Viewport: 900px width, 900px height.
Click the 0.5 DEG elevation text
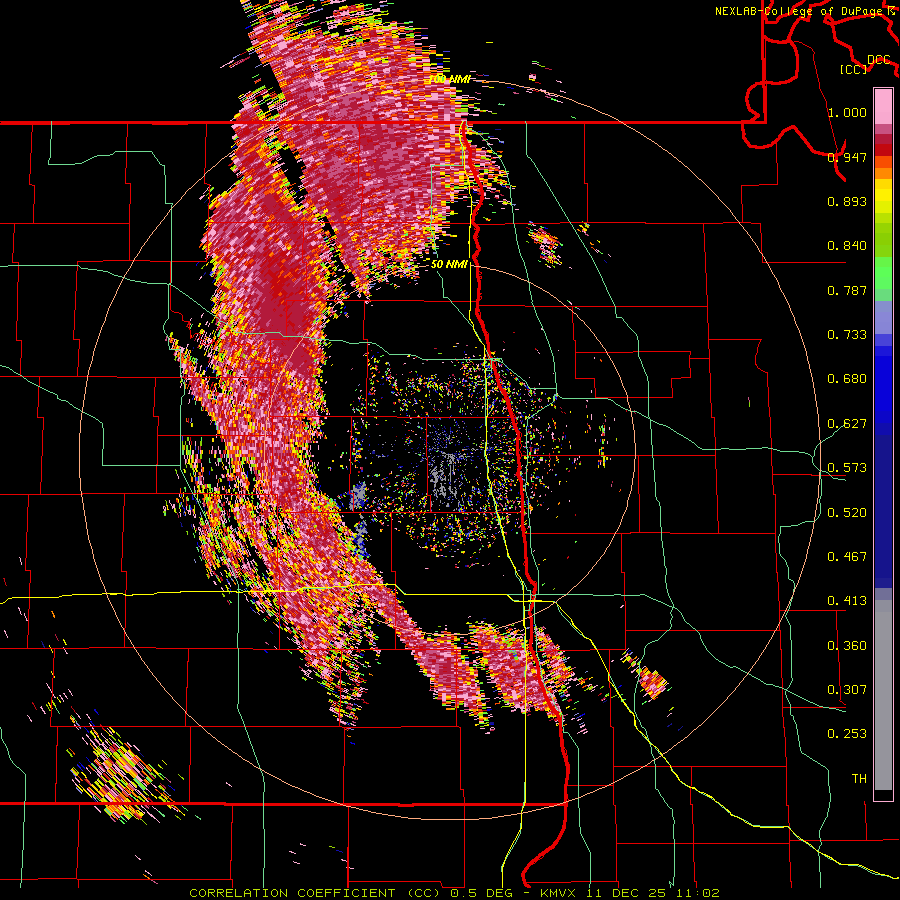click(482, 893)
